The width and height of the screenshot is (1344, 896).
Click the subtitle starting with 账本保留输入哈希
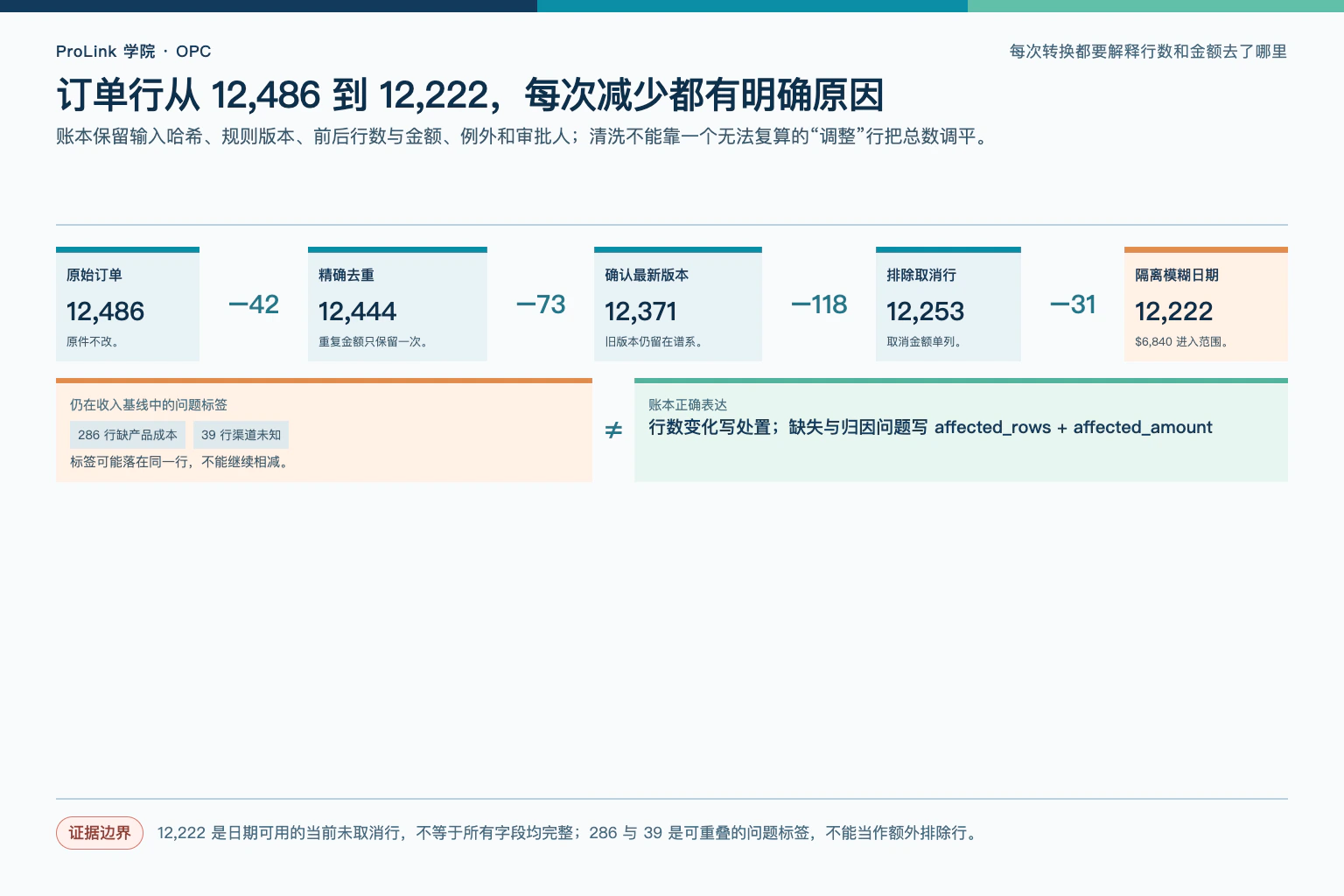click(525, 136)
